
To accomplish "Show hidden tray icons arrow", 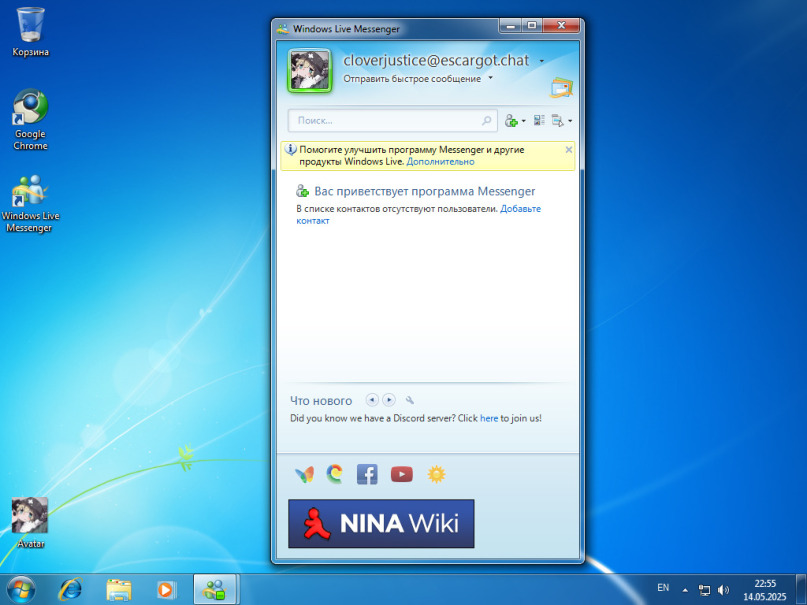I will 685,590.
